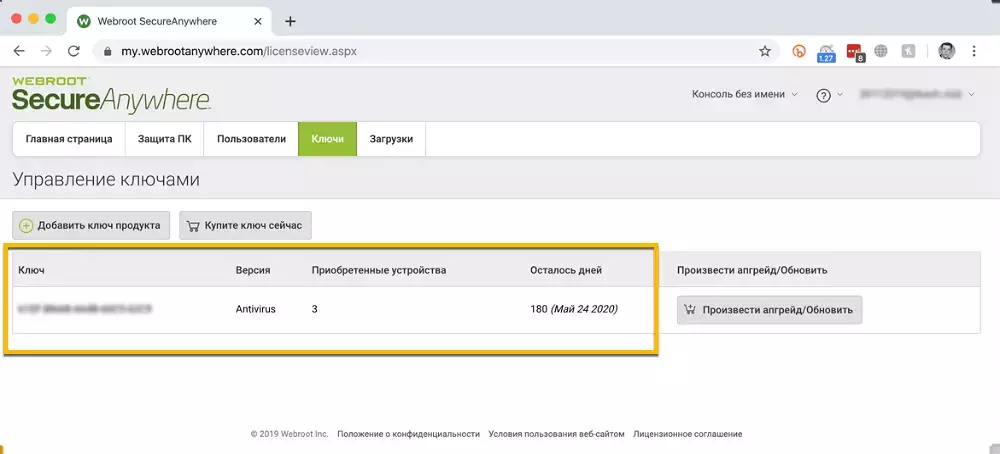Image resolution: width=1000 pixels, height=454 pixels.
Task: Click the globe extension icon
Action: coord(881,51)
